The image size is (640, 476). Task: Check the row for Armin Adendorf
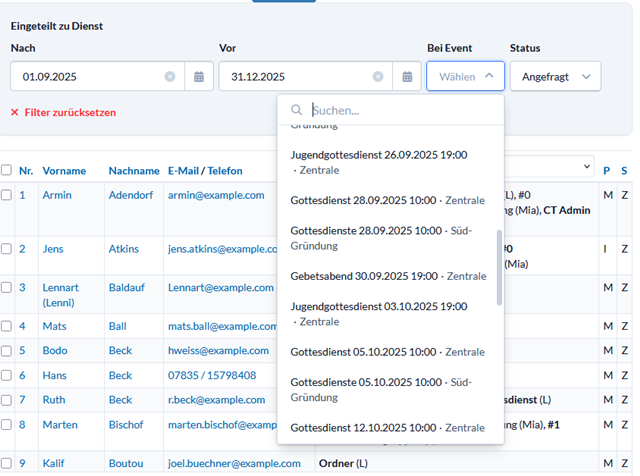click(6, 195)
